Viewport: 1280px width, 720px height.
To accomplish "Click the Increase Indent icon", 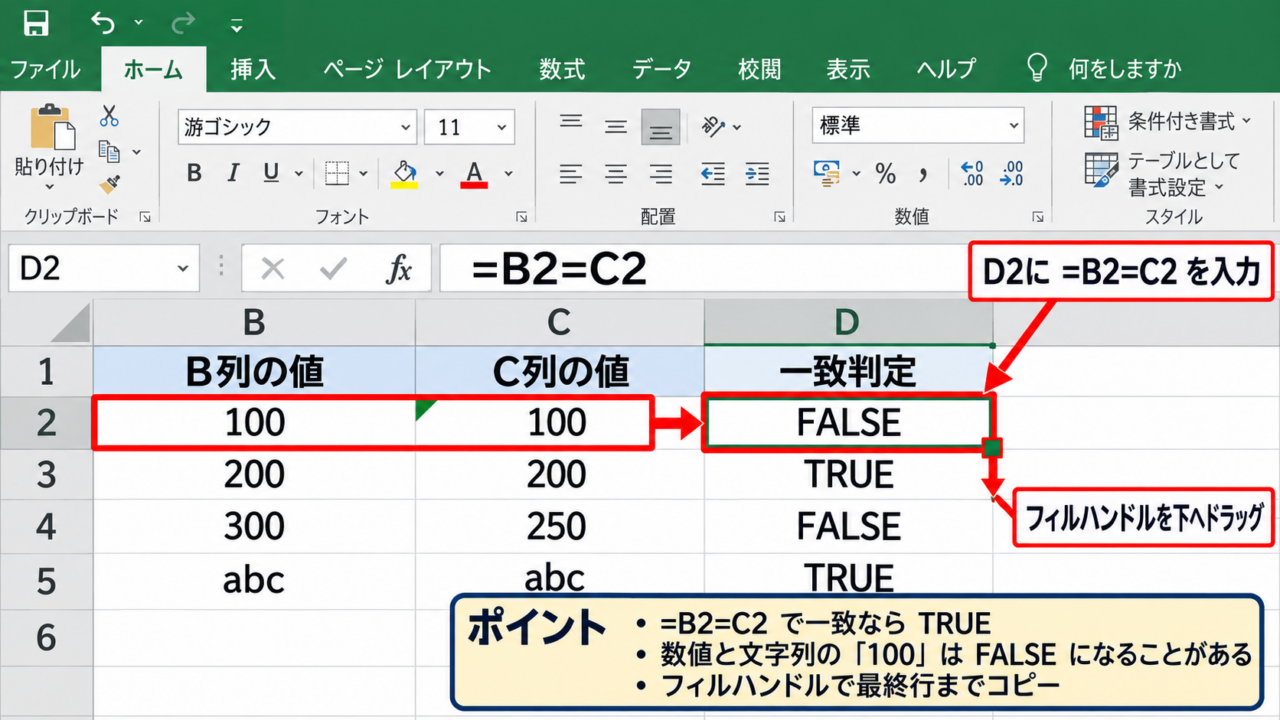I will [758, 174].
